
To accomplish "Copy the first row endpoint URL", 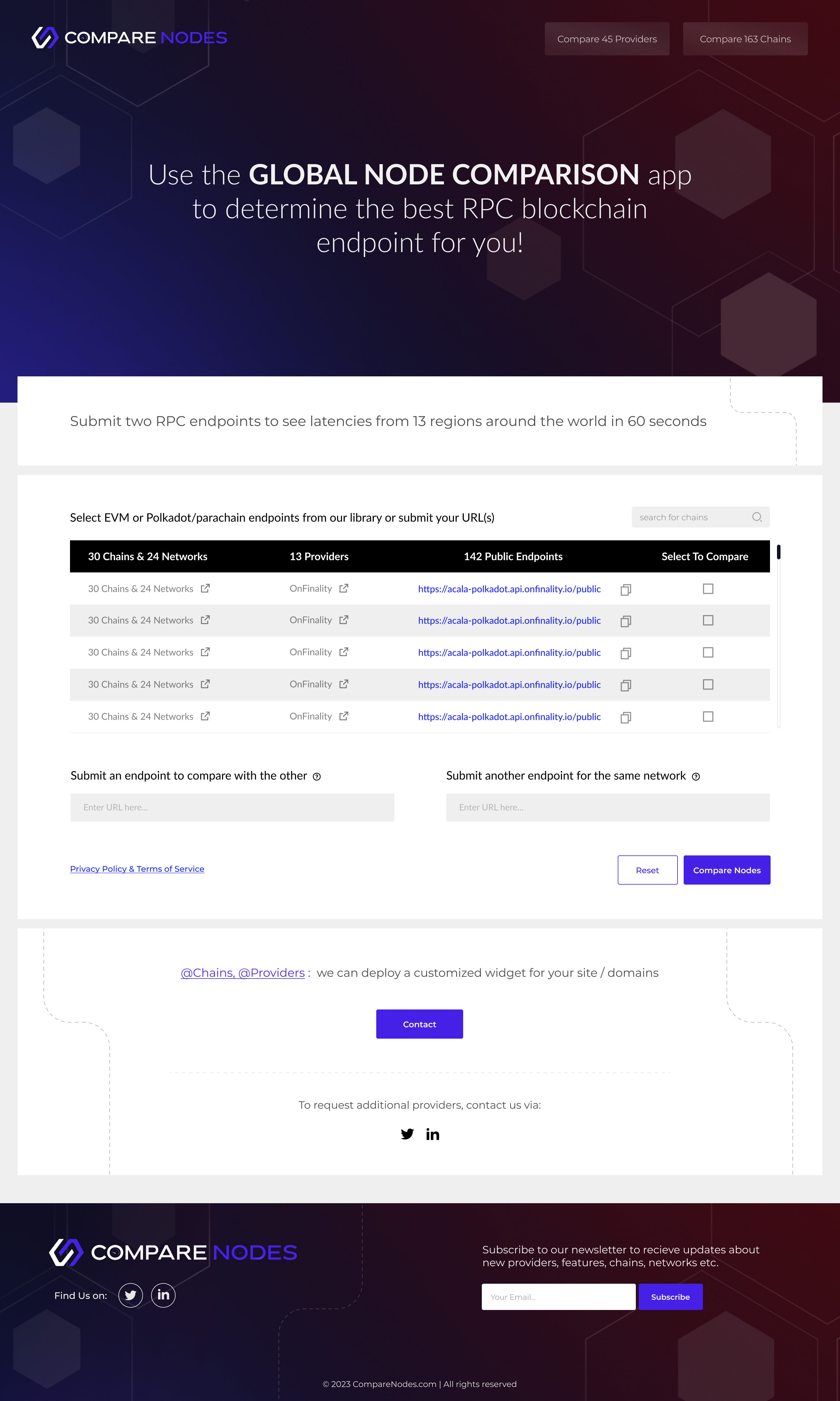I will point(625,590).
